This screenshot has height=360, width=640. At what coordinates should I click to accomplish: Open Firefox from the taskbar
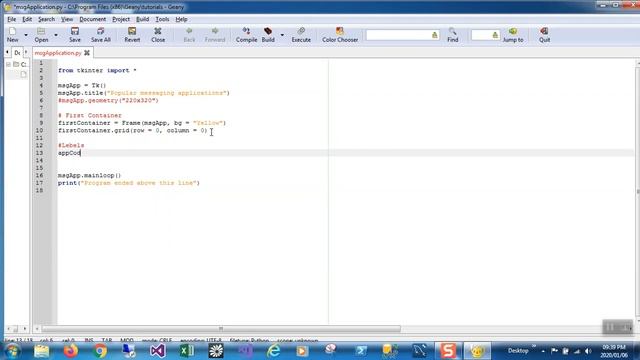coord(71,351)
